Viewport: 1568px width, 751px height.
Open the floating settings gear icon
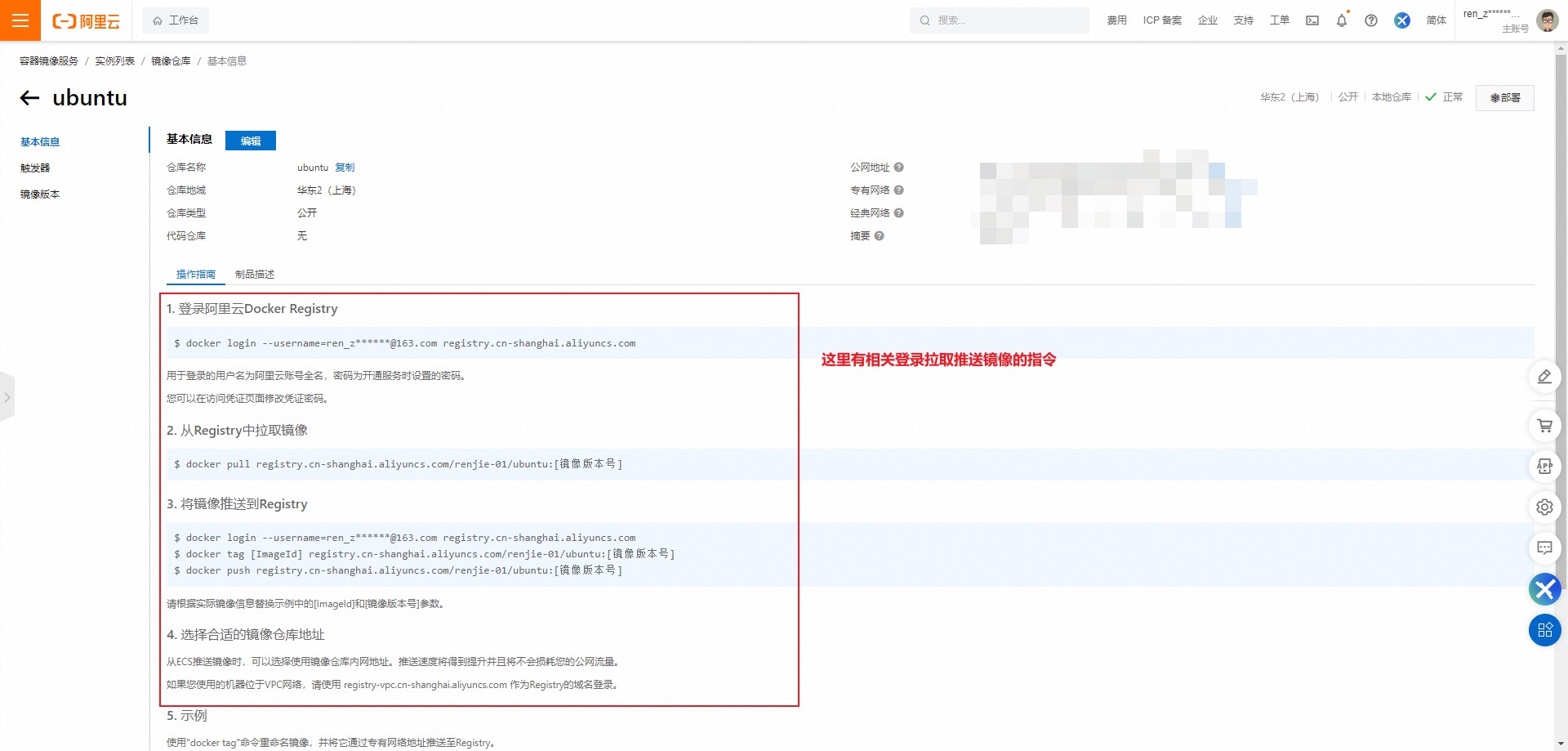[1544, 507]
